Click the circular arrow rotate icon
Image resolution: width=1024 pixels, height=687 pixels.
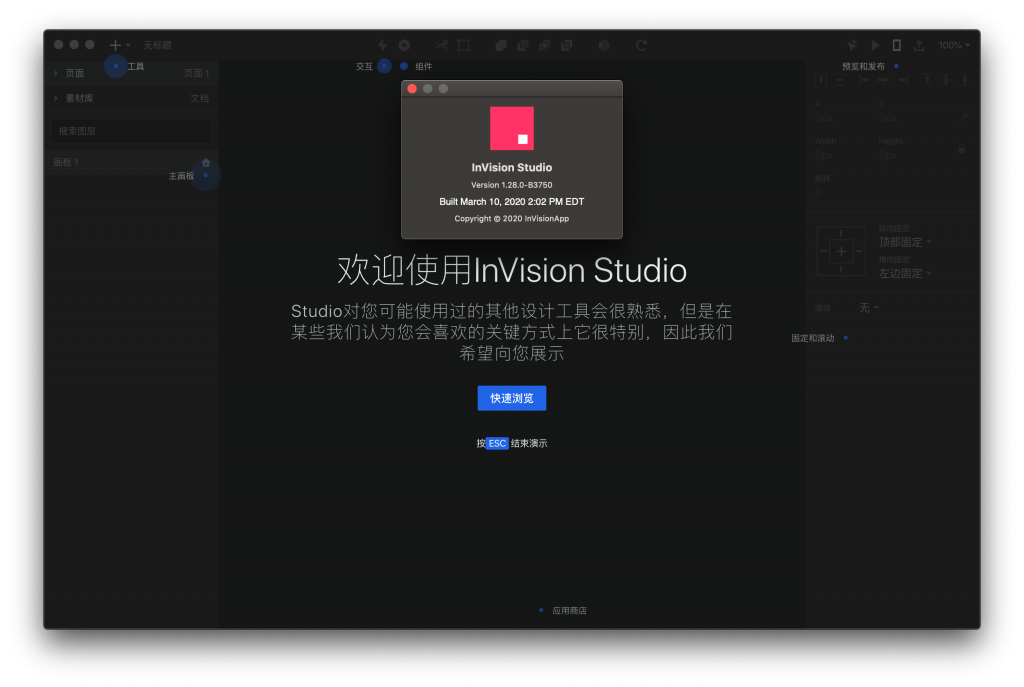[641, 45]
